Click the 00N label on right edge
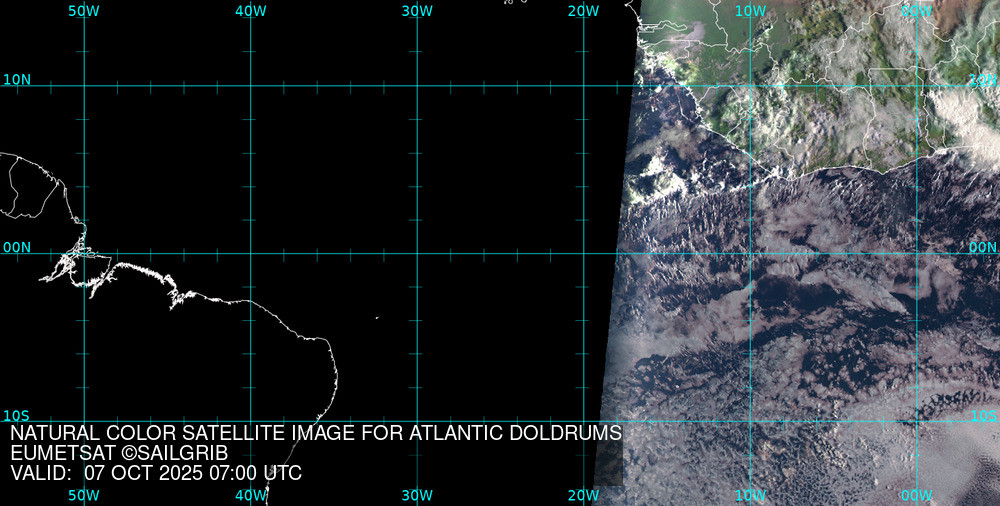The width and height of the screenshot is (1000, 506). coord(983,247)
